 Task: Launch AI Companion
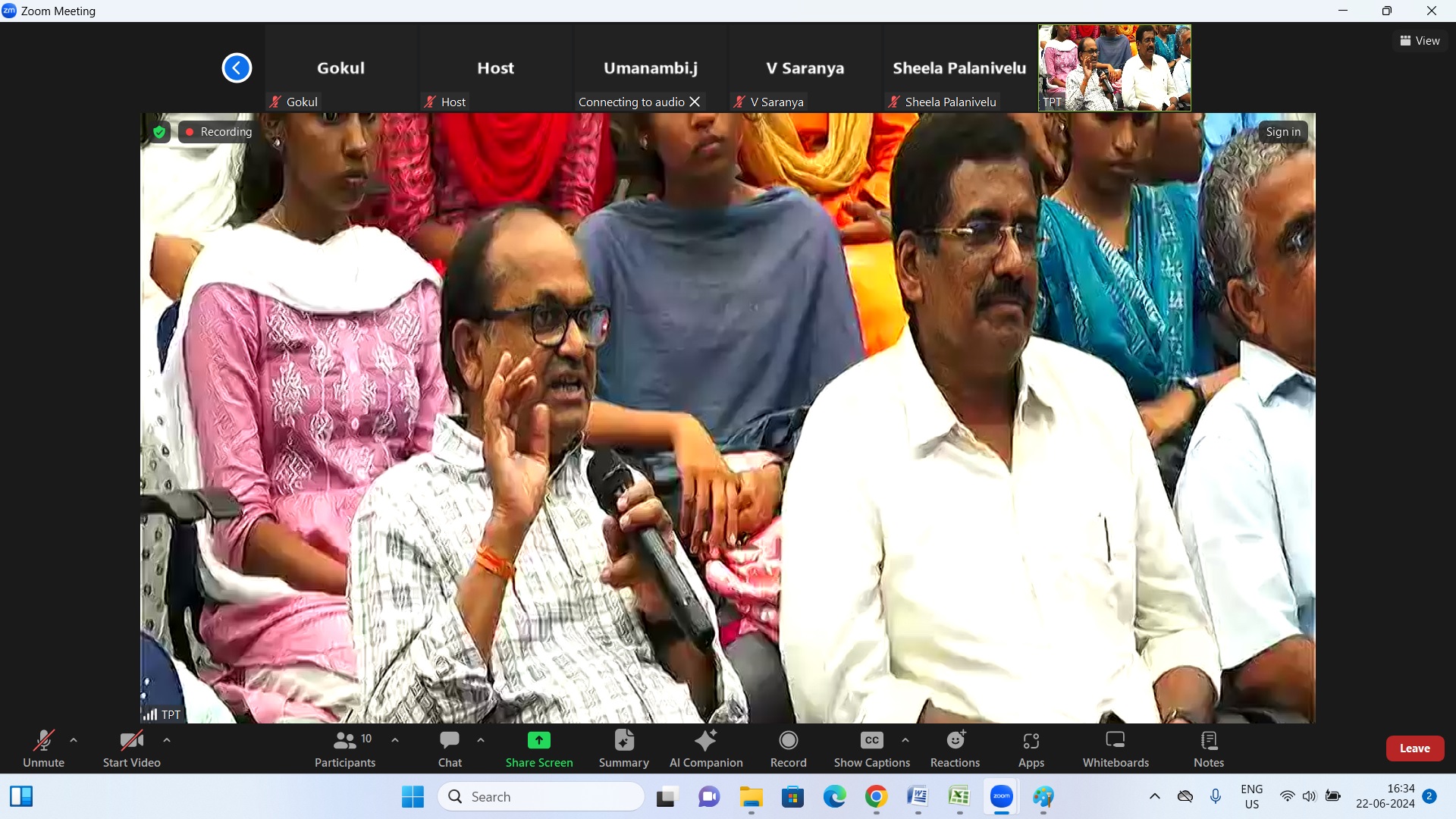705,748
